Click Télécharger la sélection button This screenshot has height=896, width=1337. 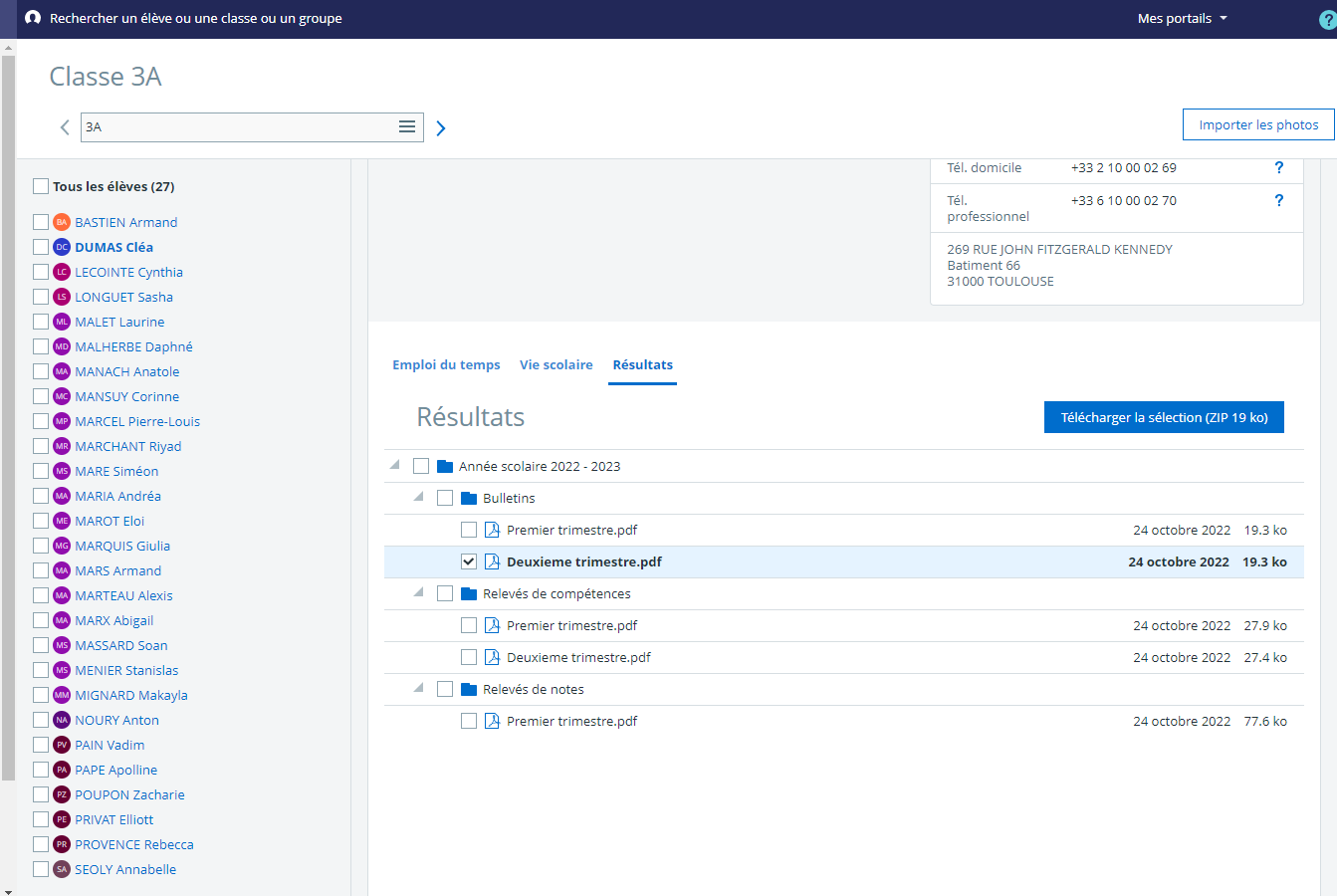[1164, 418]
